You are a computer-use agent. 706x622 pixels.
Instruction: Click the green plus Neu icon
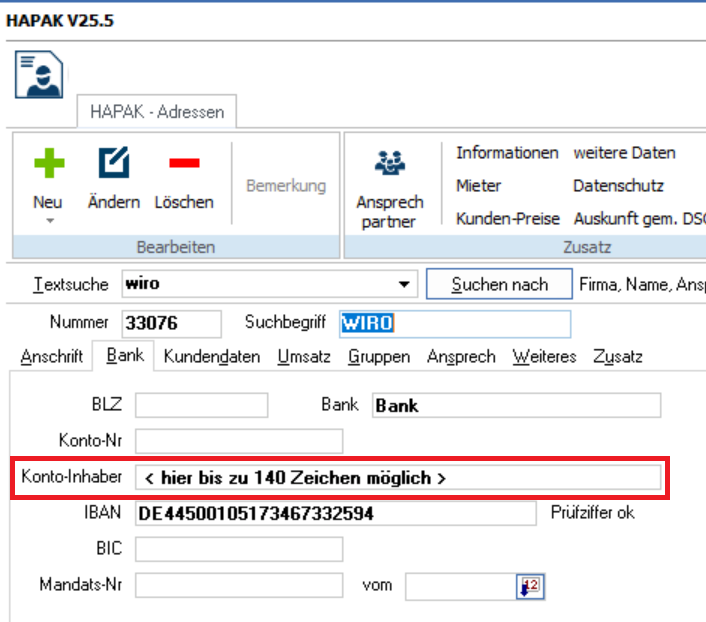click(48, 164)
